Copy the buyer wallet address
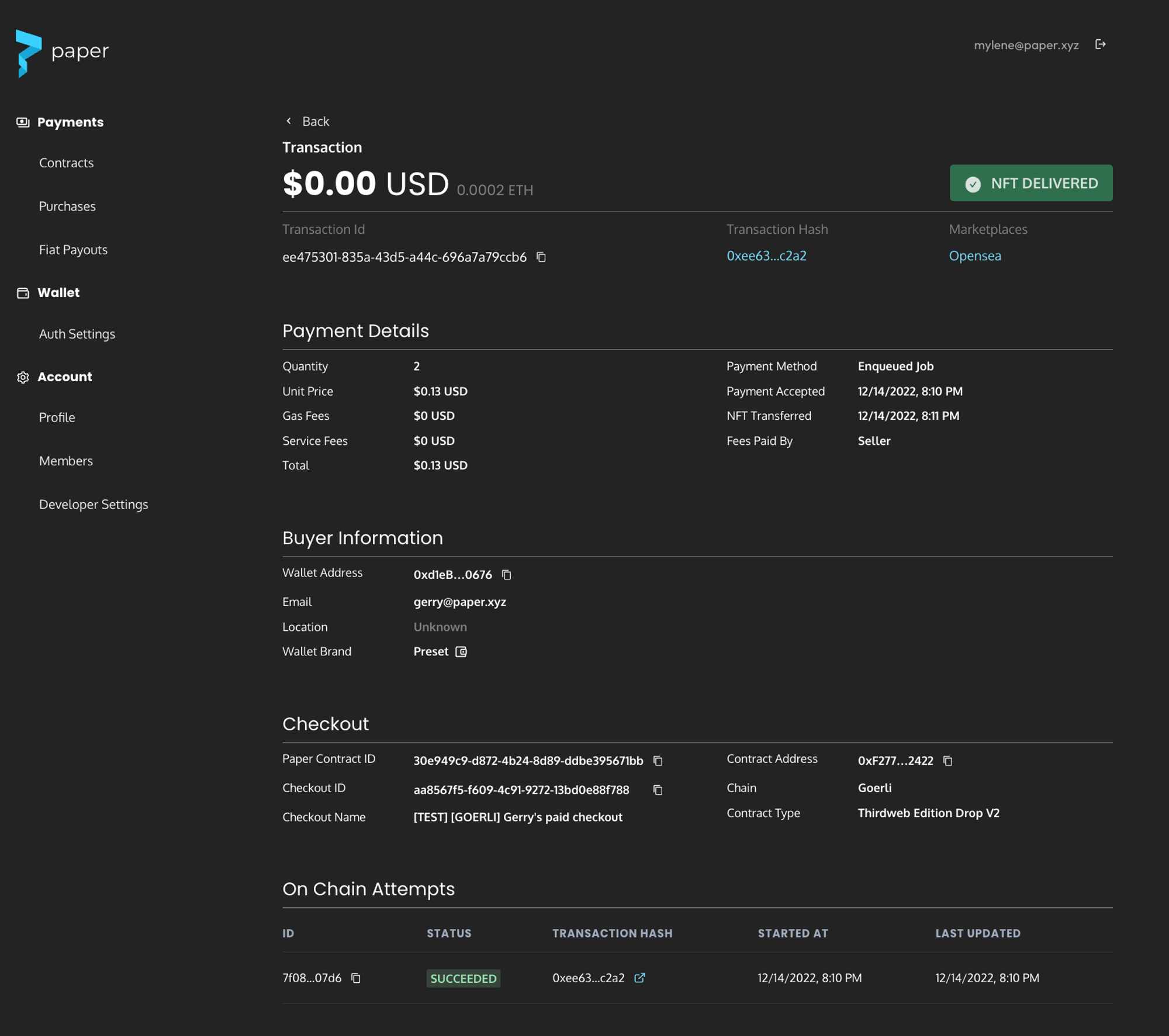 click(x=507, y=575)
